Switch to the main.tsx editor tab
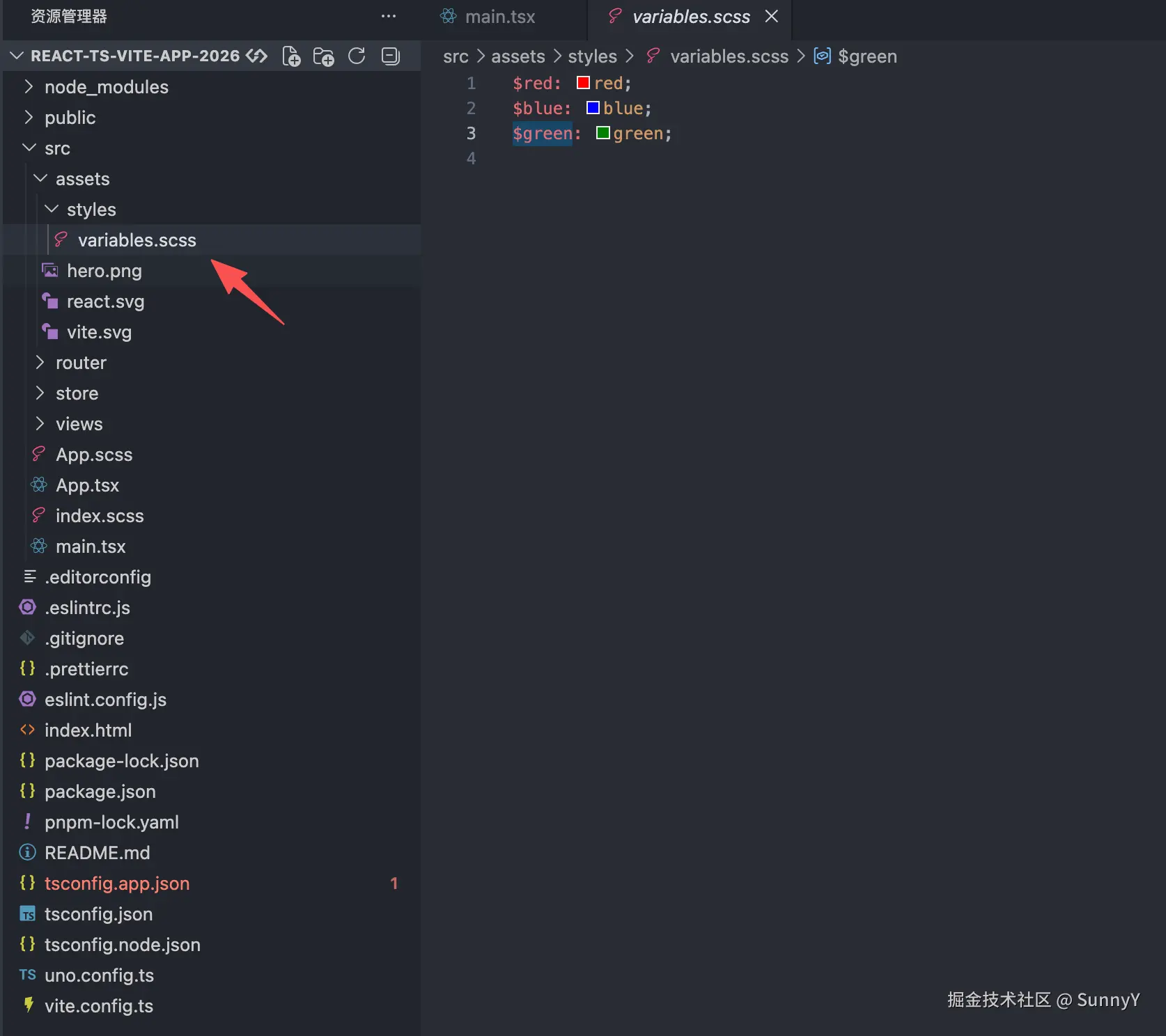The image size is (1166, 1036). click(x=501, y=17)
